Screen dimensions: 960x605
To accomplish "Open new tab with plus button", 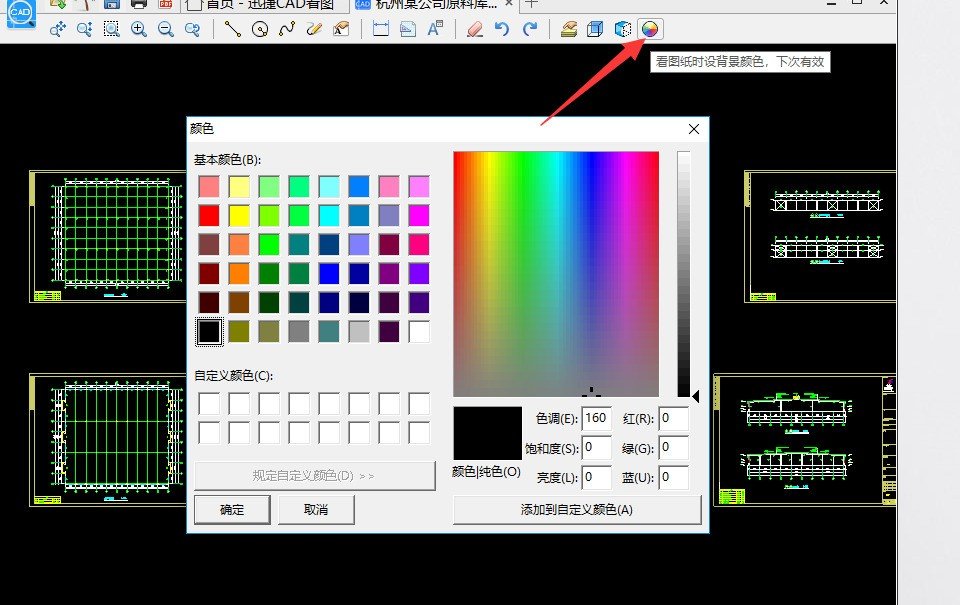I will tap(532, 5).
